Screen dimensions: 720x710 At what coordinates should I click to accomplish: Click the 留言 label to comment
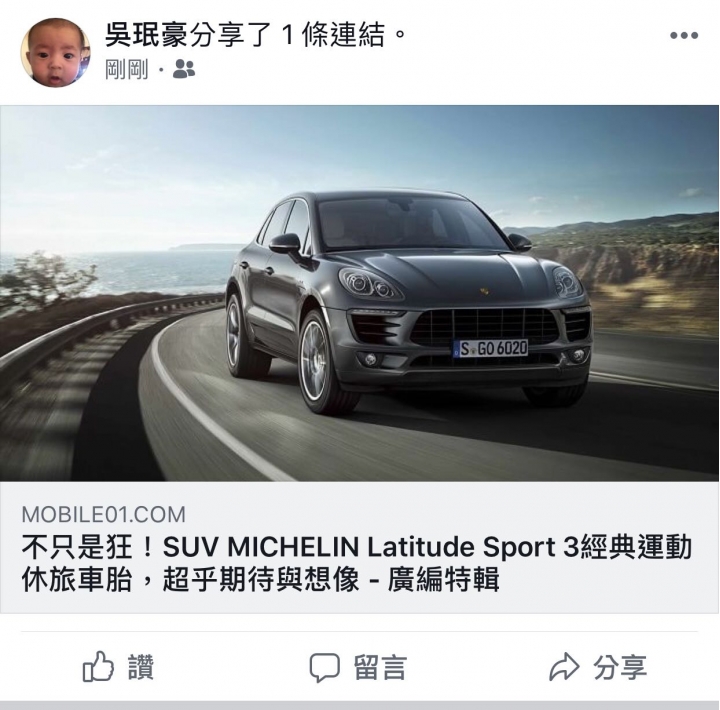[380, 667]
